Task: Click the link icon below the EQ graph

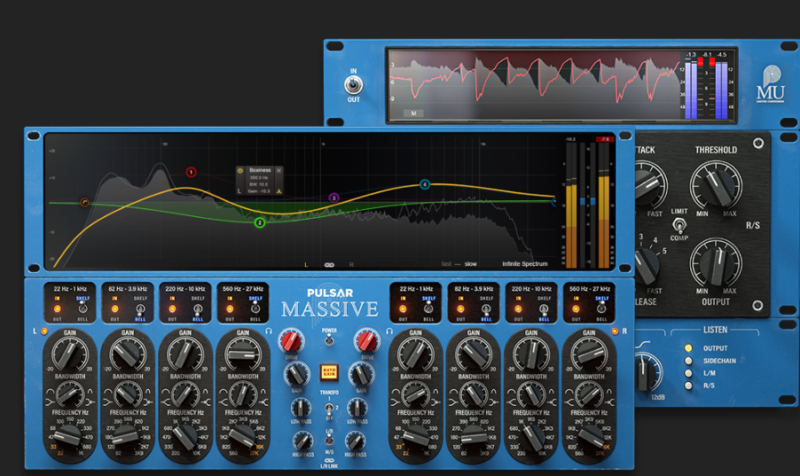Action: point(329,264)
